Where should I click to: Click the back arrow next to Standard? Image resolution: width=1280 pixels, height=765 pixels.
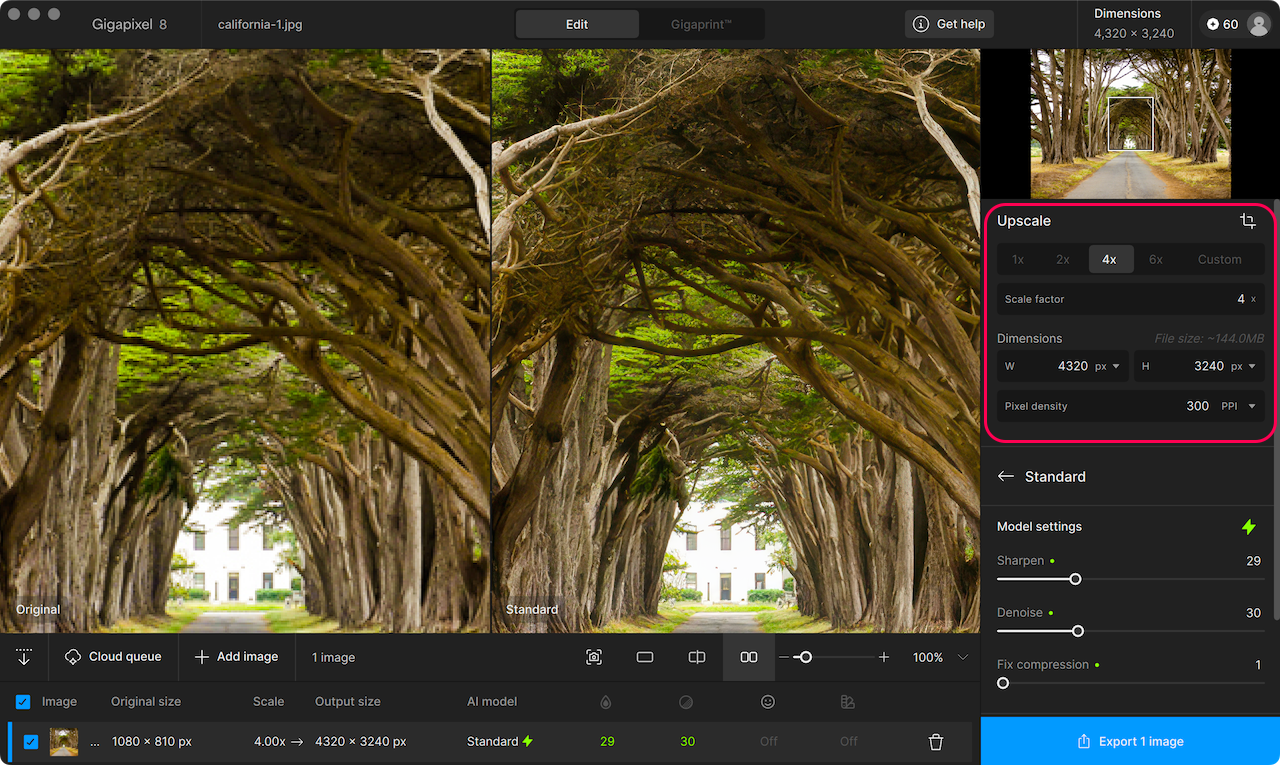click(1006, 477)
